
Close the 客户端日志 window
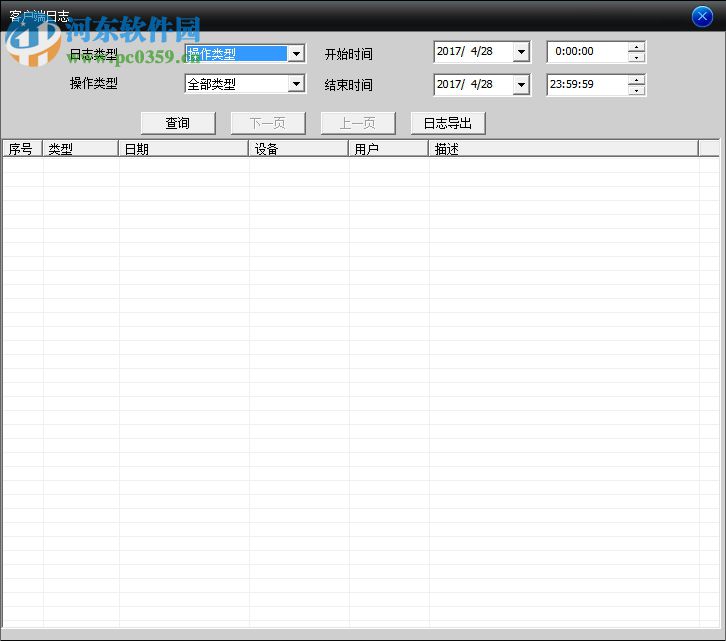702,17
